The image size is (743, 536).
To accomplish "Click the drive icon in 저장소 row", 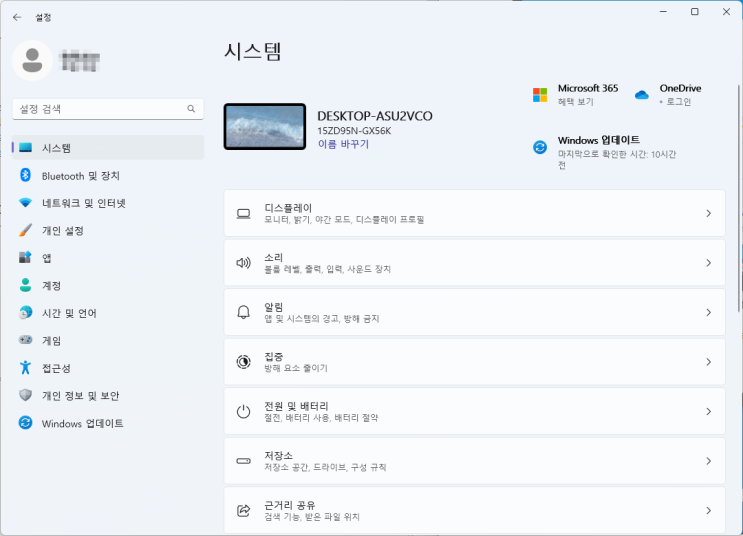I will click(x=244, y=461).
